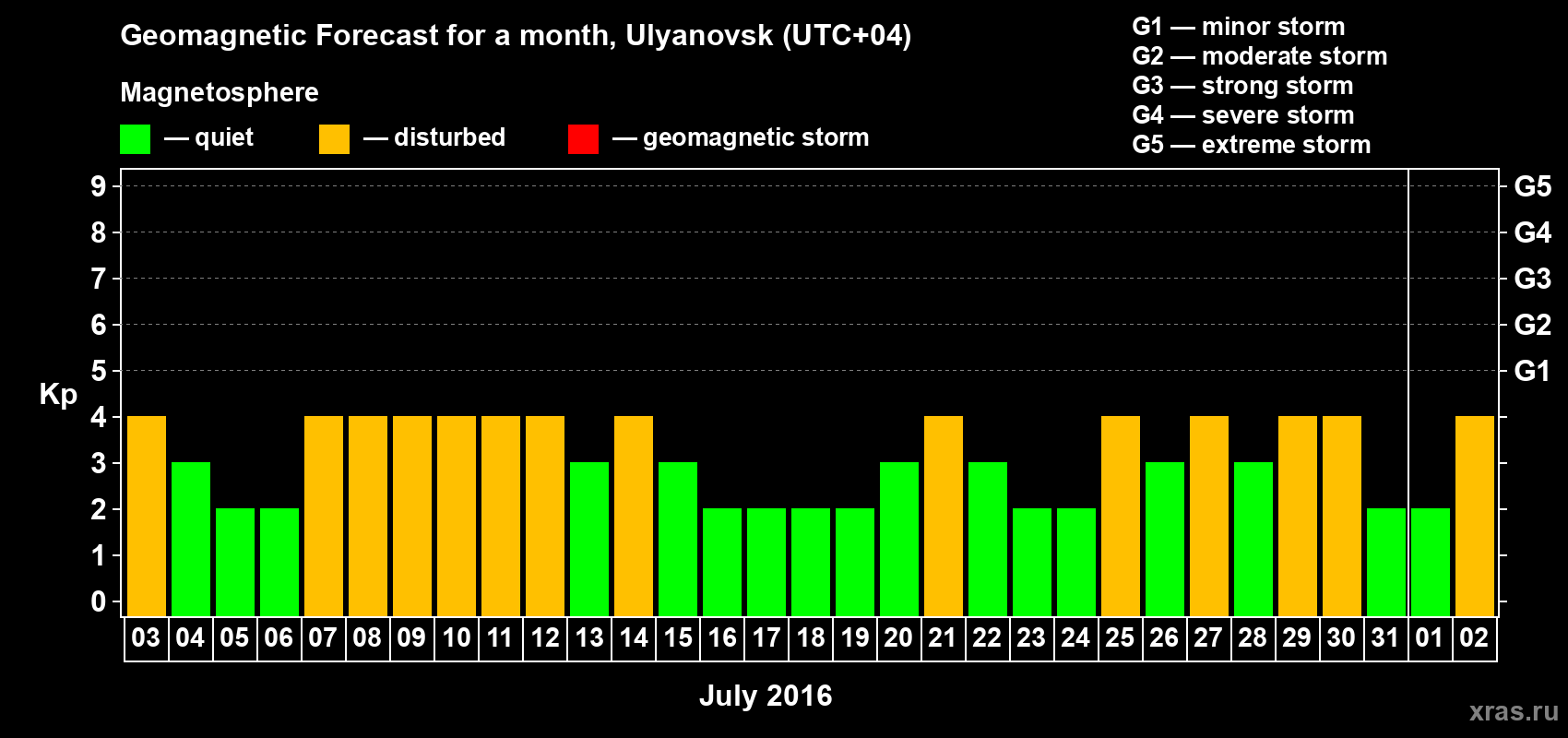The image size is (1568, 738).
Task: Select the bar above day 05
Action: point(235,563)
